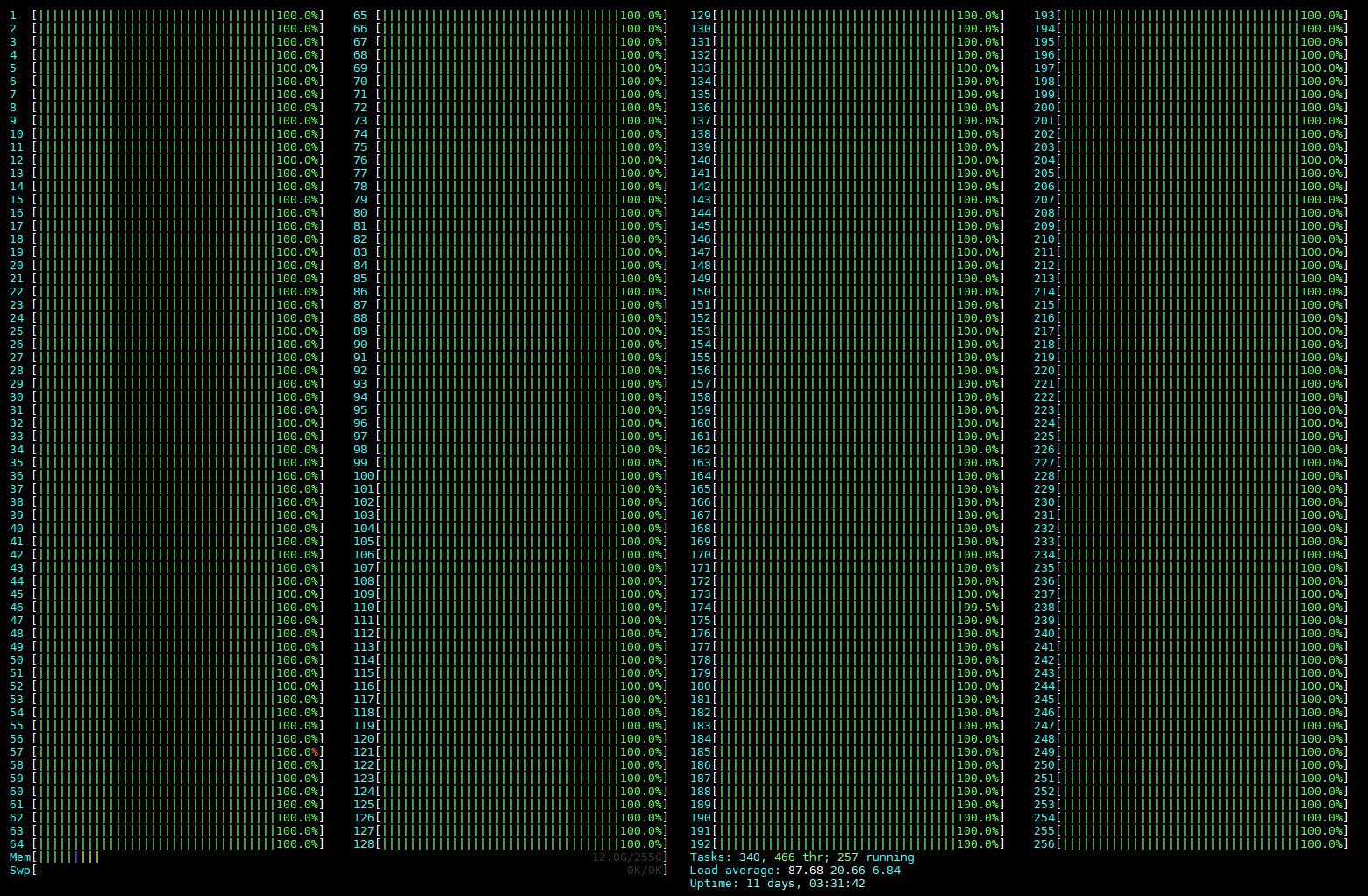The image size is (1368, 896).
Task: Click the CPU 57 usage meter row
Action: click(167, 752)
